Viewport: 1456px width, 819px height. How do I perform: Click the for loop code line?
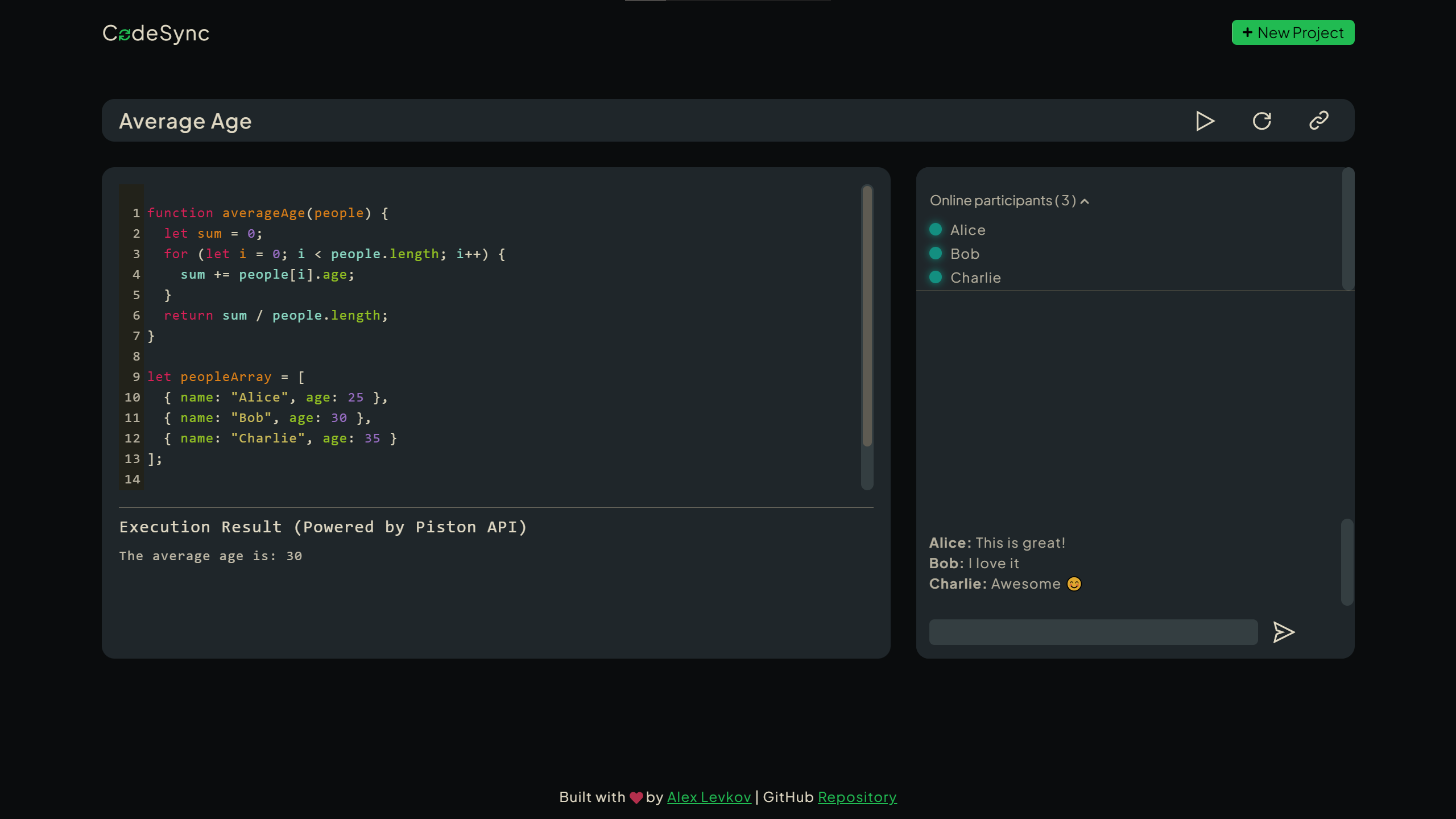[334, 254]
